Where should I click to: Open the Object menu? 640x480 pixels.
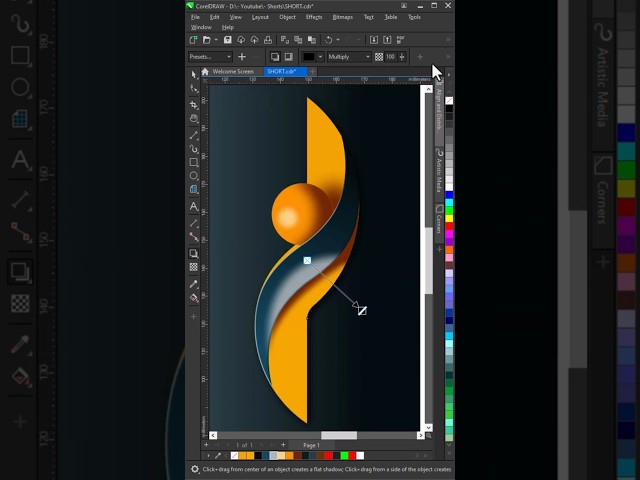(287, 17)
